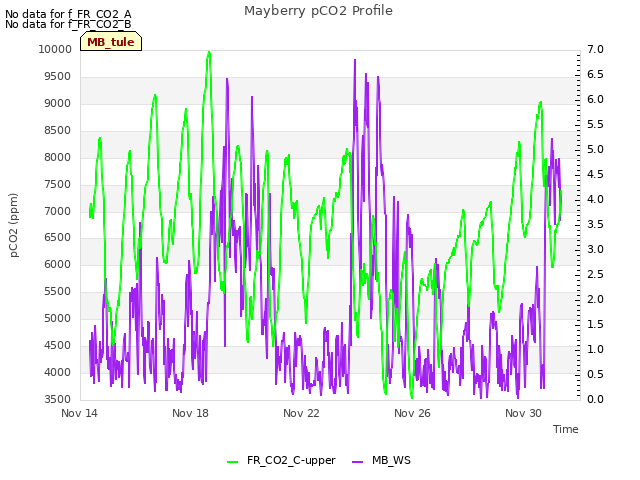Click the 4000 left axis value
The image size is (640, 480).
58,372
